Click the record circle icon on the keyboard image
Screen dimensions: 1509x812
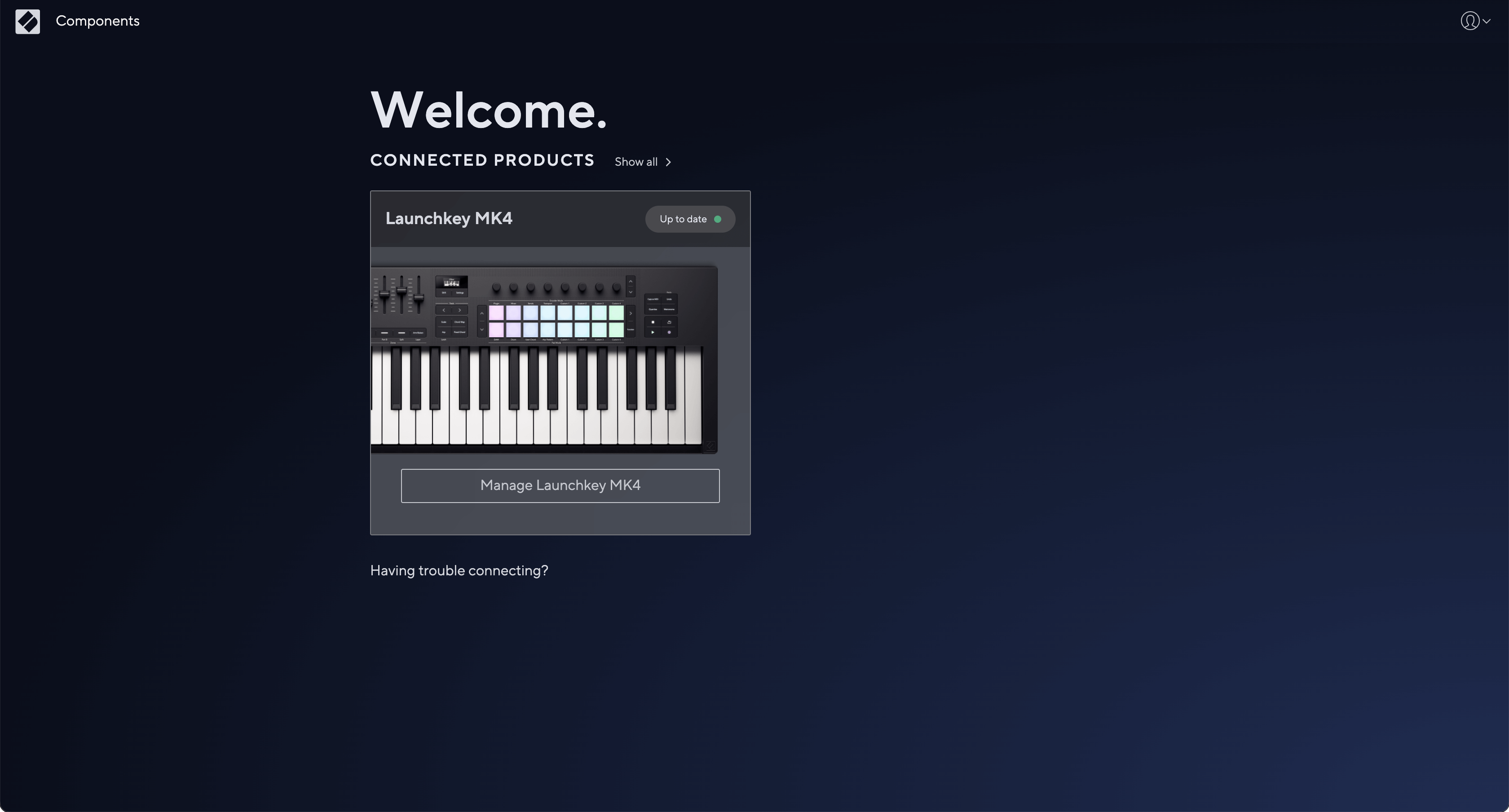[x=669, y=332]
